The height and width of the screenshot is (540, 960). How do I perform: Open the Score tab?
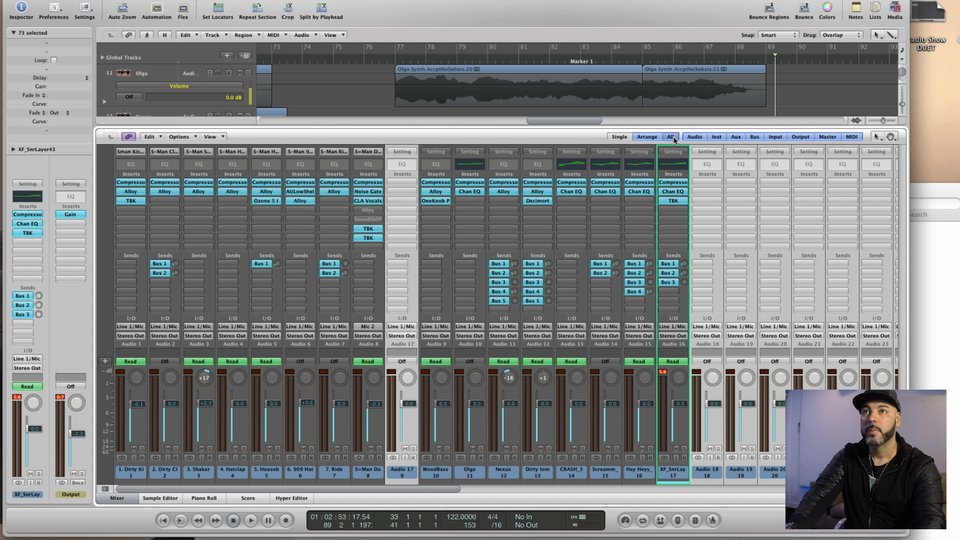click(x=248, y=498)
